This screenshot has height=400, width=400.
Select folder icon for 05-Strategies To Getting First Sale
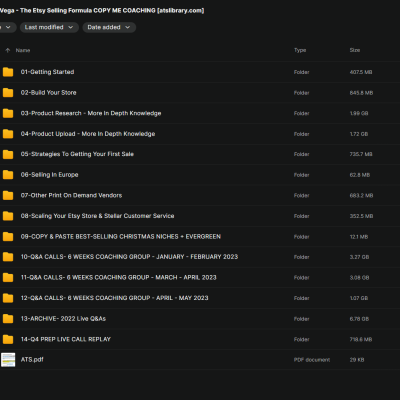(x=8, y=154)
